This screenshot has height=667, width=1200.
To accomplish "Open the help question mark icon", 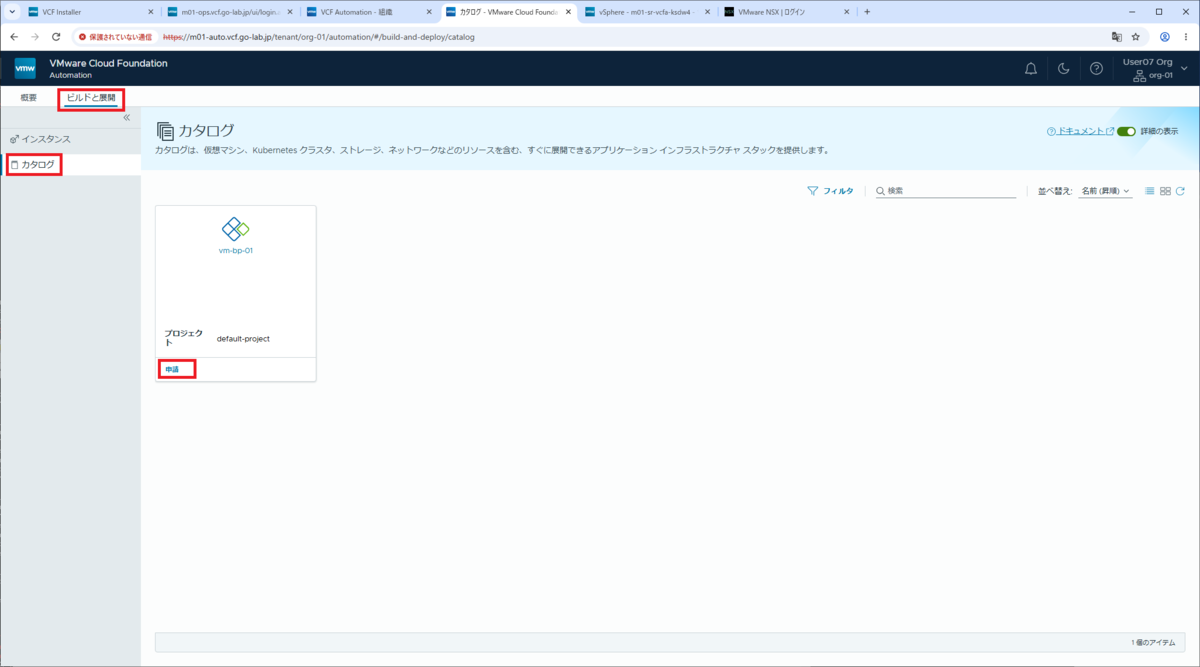I will pos(1097,69).
